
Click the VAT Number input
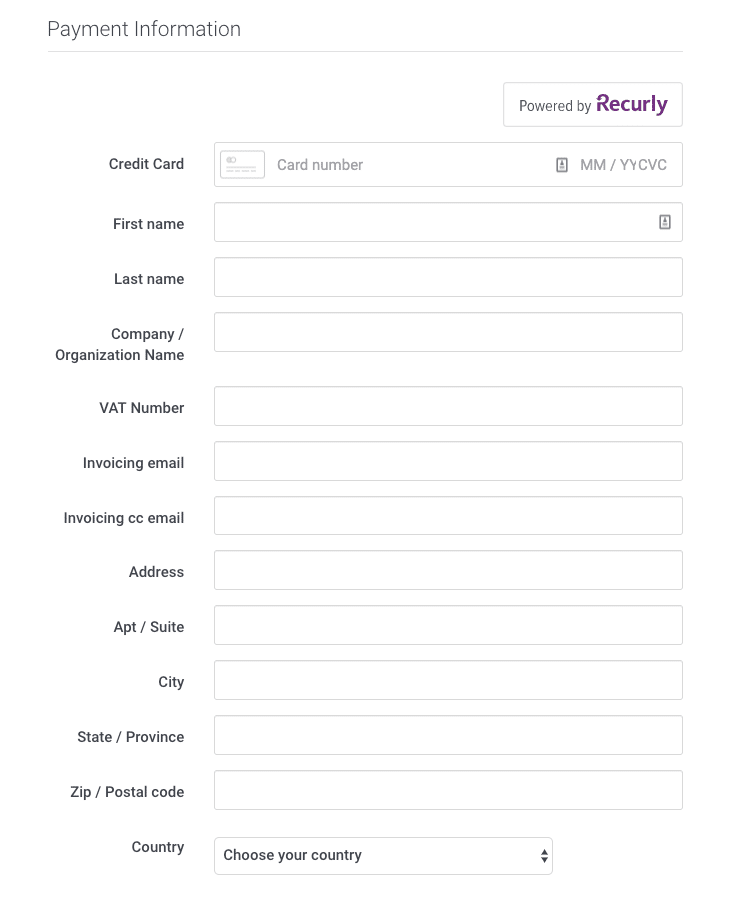pyautogui.click(x=448, y=406)
